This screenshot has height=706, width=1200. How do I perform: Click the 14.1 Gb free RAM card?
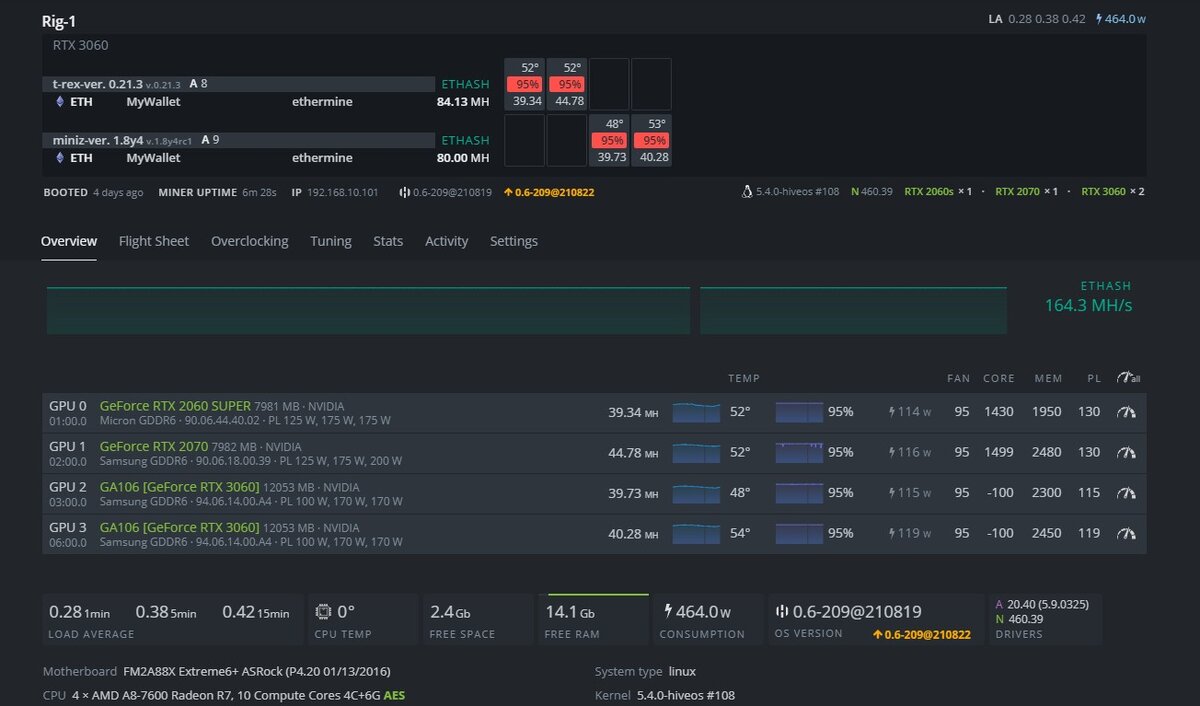[594, 619]
